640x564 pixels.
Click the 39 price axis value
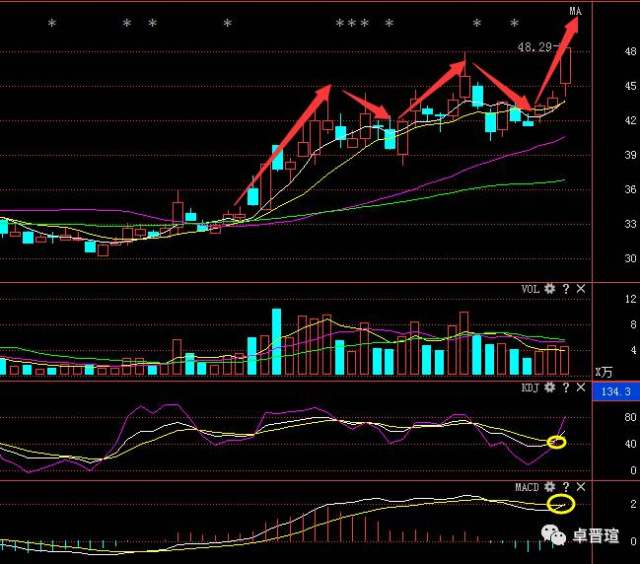coord(630,155)
